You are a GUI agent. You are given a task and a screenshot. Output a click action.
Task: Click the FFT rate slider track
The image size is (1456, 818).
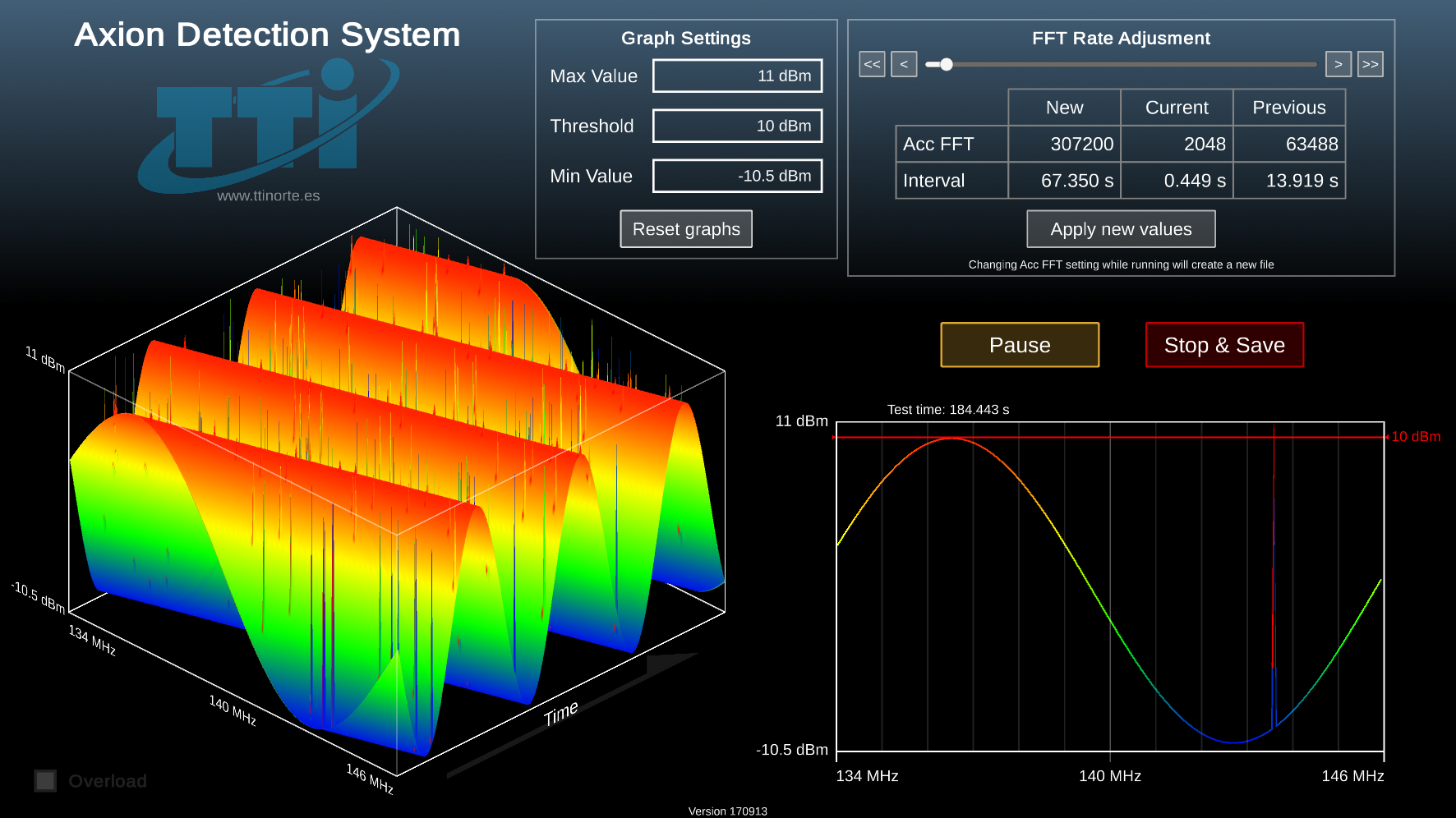[1121, 64]
